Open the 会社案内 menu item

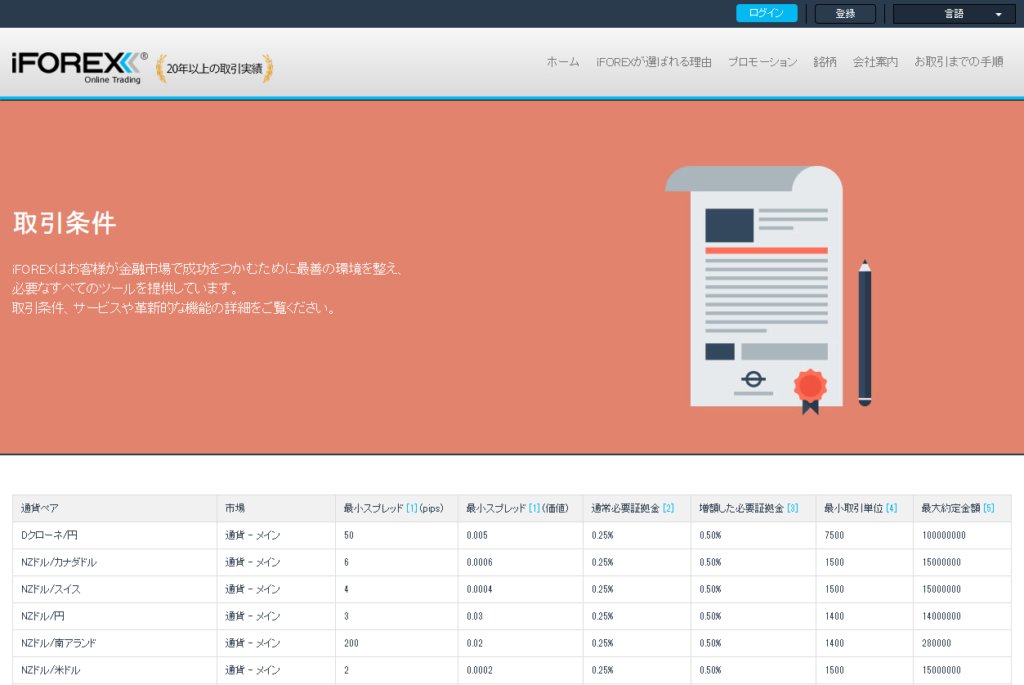tap(875, 62)
